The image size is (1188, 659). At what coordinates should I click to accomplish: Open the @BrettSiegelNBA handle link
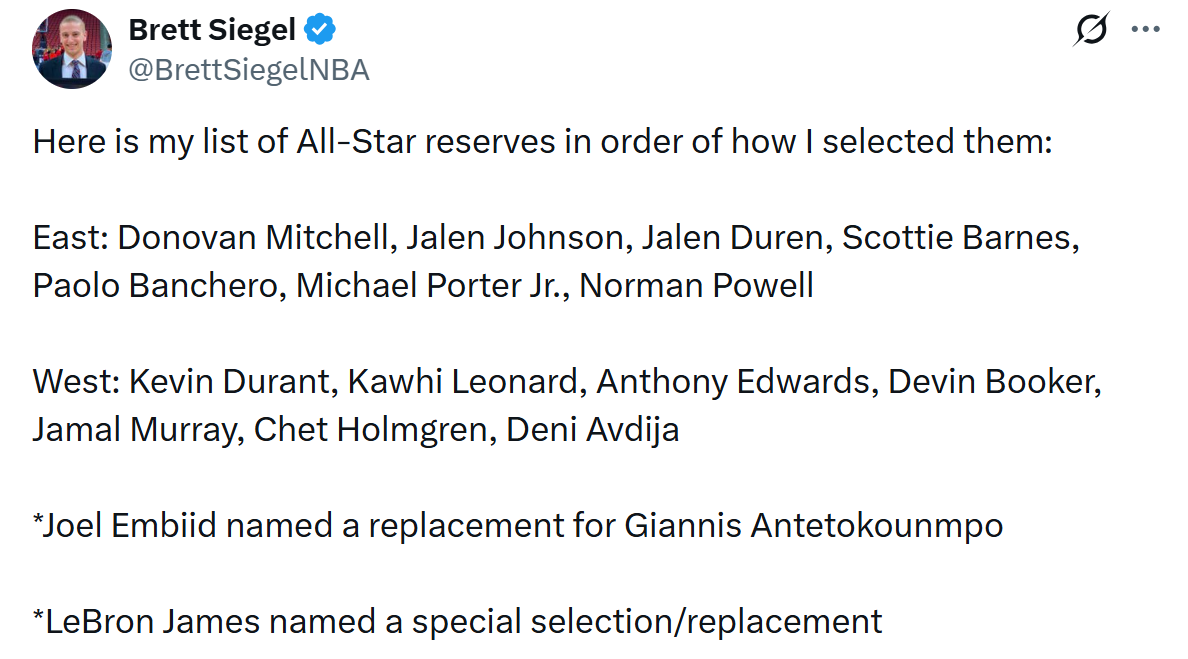[x=249, y=70]
